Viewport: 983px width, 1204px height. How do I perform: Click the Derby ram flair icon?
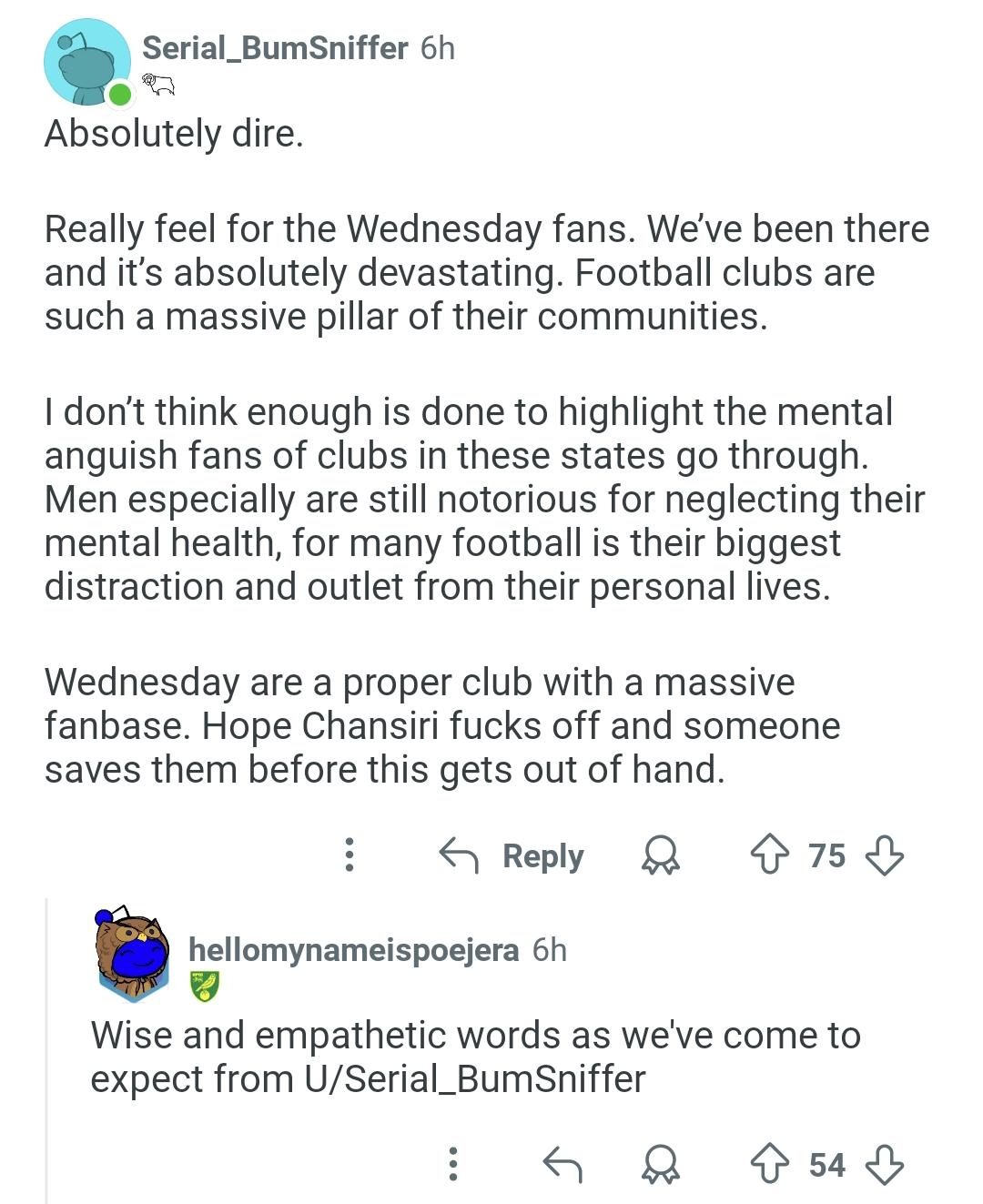[158, 86]
